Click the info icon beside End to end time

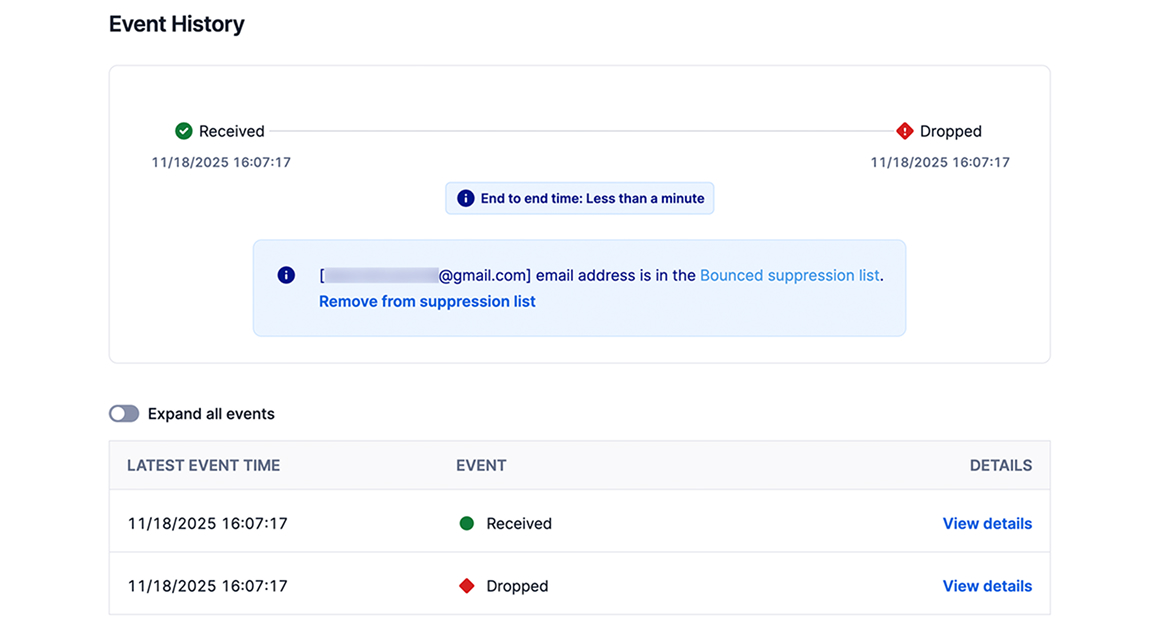[x=465, y=198]
